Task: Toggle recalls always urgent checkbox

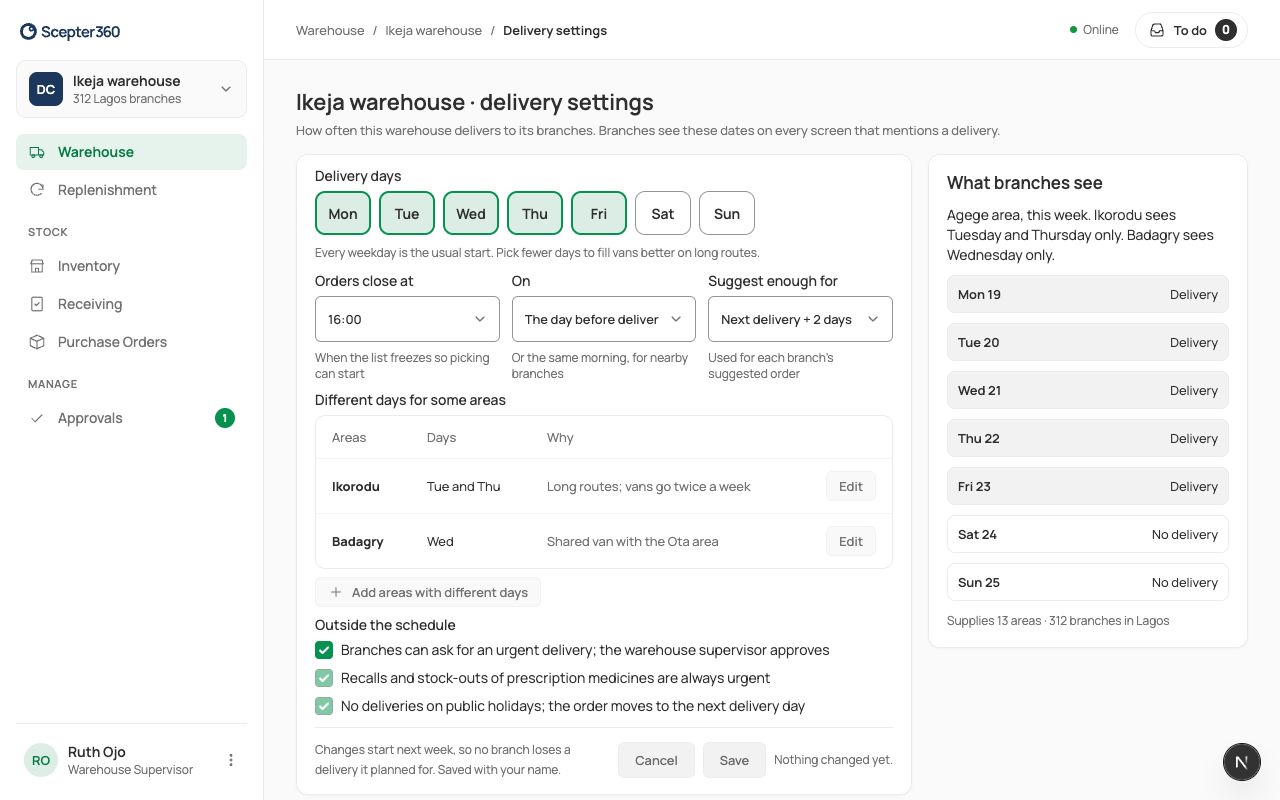Action: pyautogui.click(x=324, y=678)
